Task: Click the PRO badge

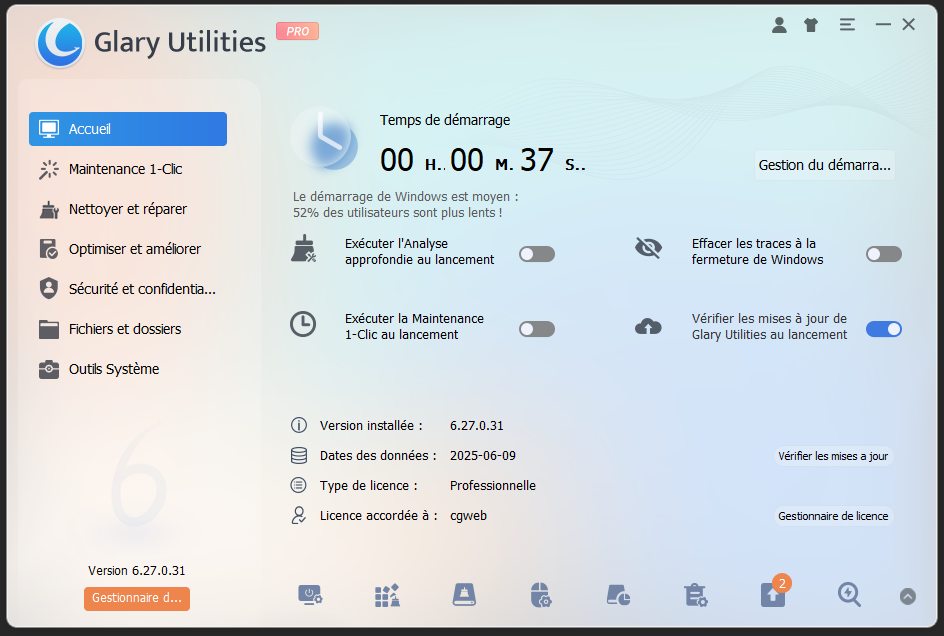Action: 297,31
